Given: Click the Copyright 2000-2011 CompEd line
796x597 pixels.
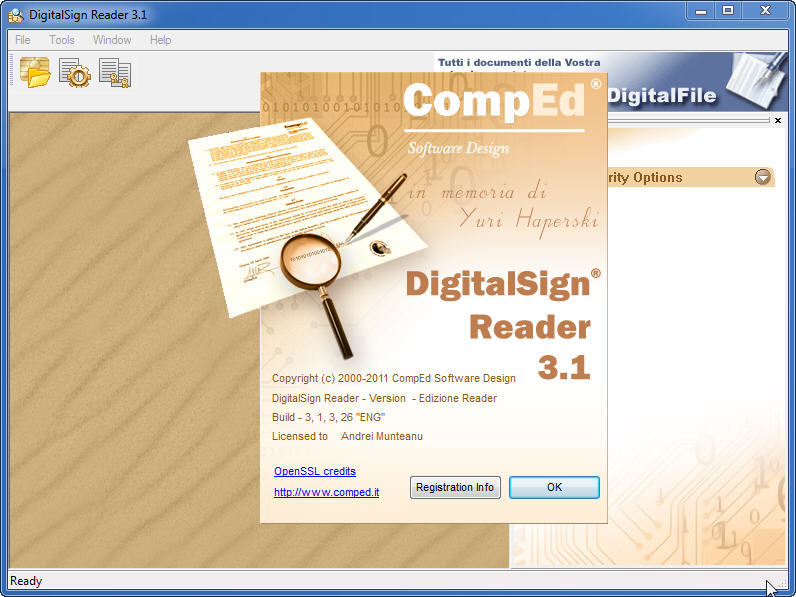Looking at the screenshot, I should click(x=393, y=378).
